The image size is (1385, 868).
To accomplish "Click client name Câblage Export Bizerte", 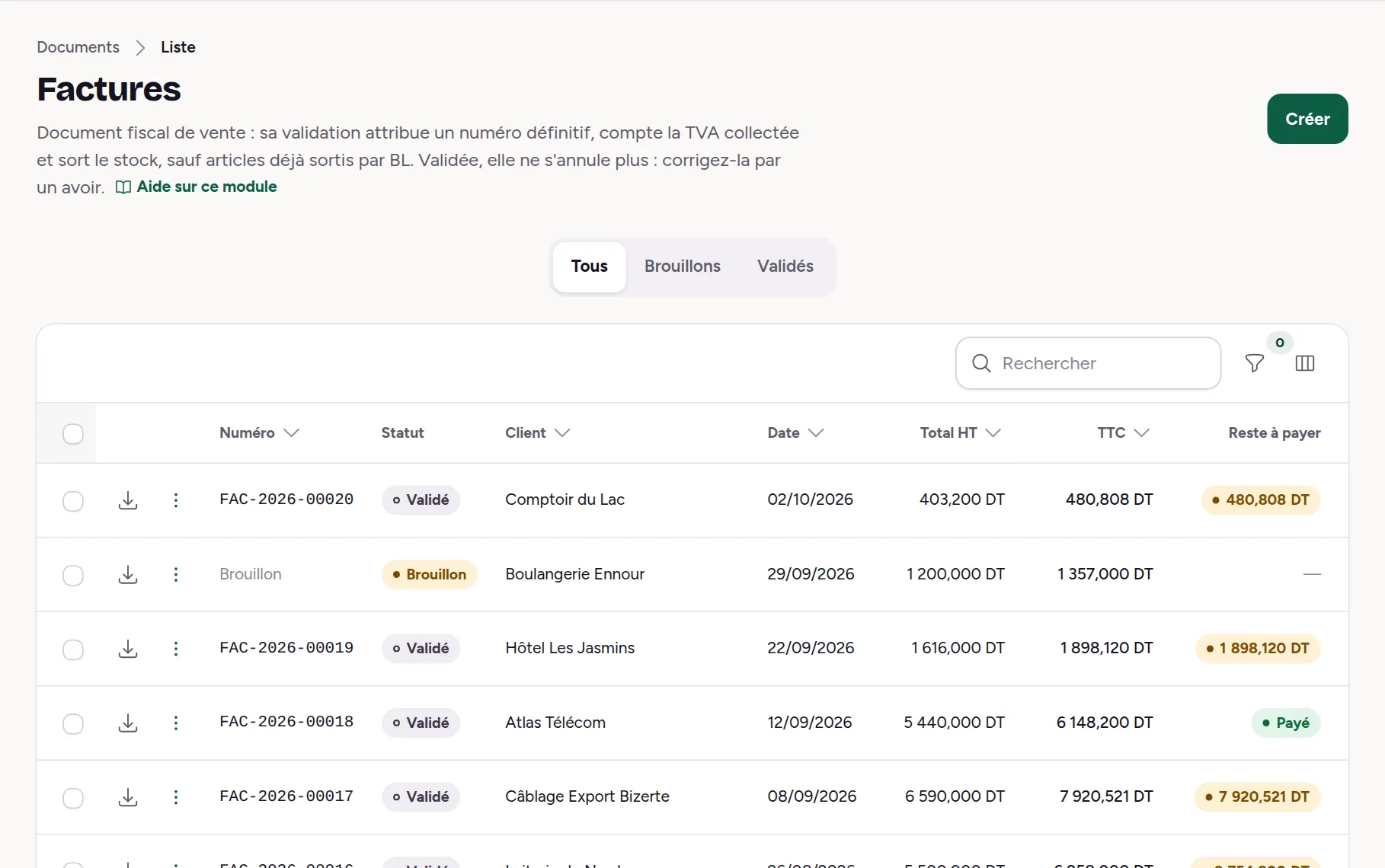I will pyautogui.click(x=587, y=796).
